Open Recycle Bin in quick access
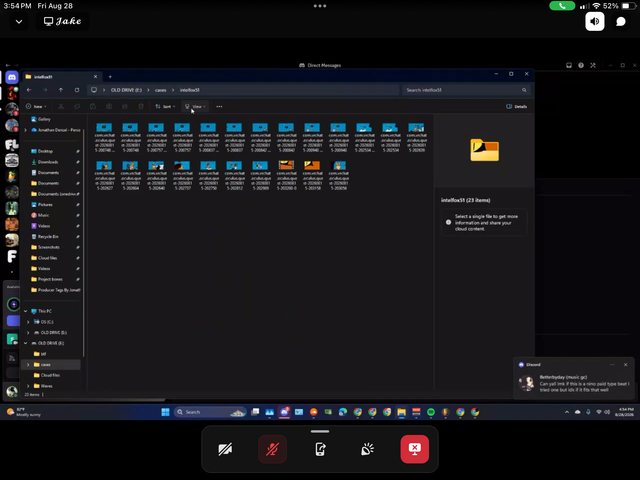 tap(48, 236)
